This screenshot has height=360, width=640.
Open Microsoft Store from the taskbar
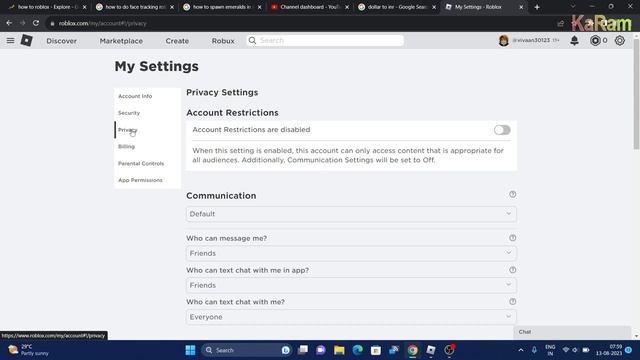coord(376,350)
